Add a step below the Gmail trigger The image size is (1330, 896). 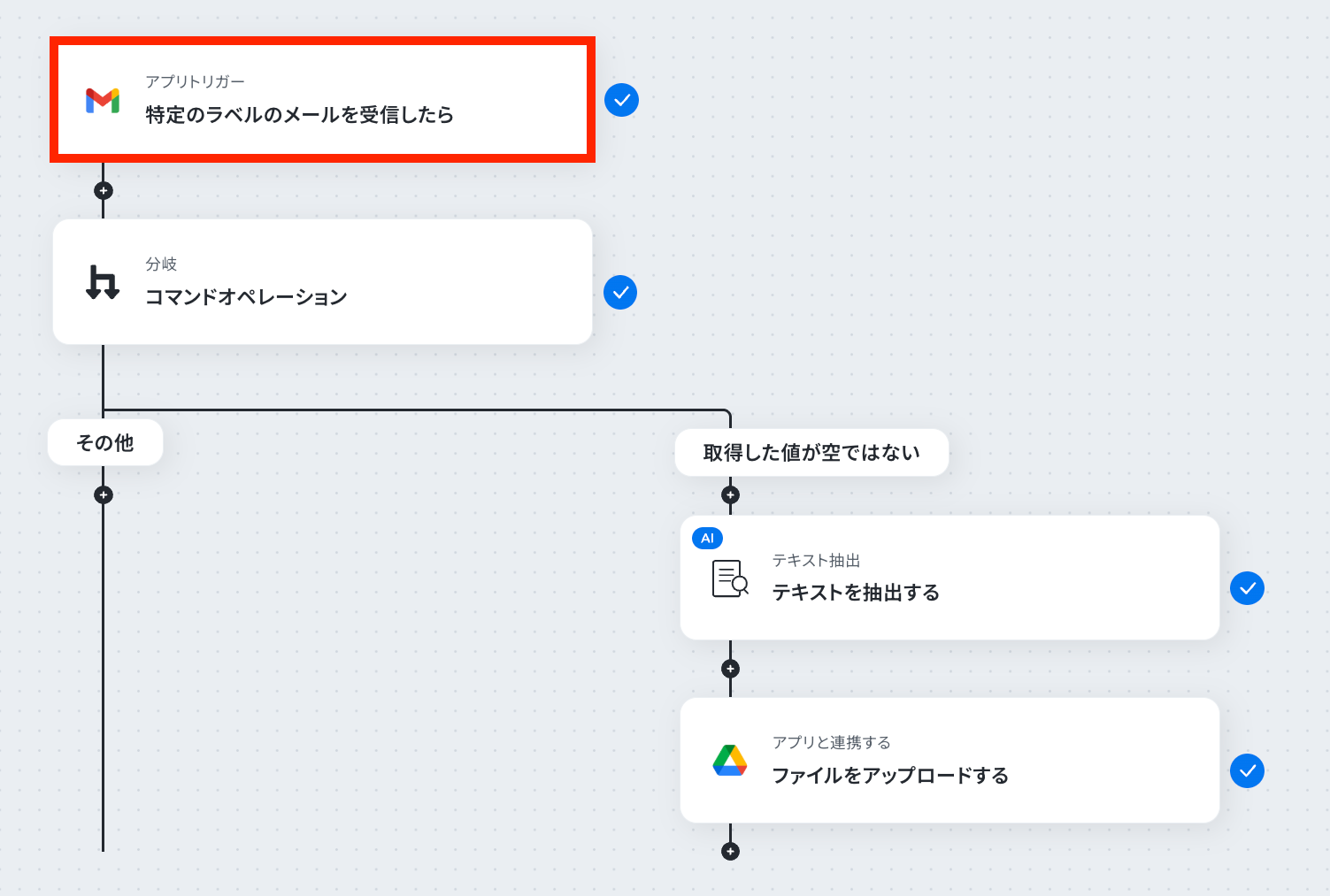pos(104,190)
